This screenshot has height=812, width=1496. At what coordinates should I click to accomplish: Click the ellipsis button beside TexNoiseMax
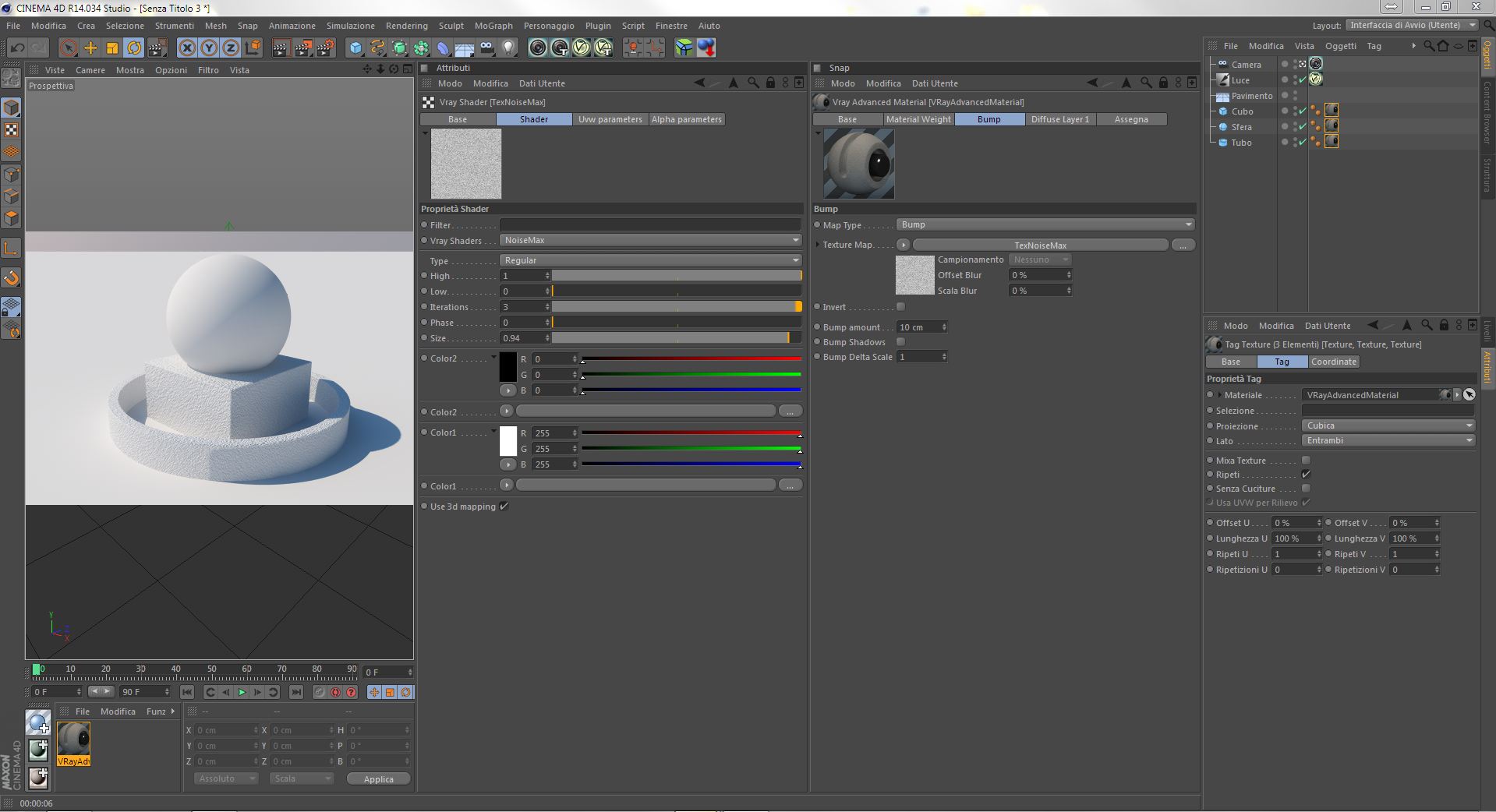pos(1183,245)
